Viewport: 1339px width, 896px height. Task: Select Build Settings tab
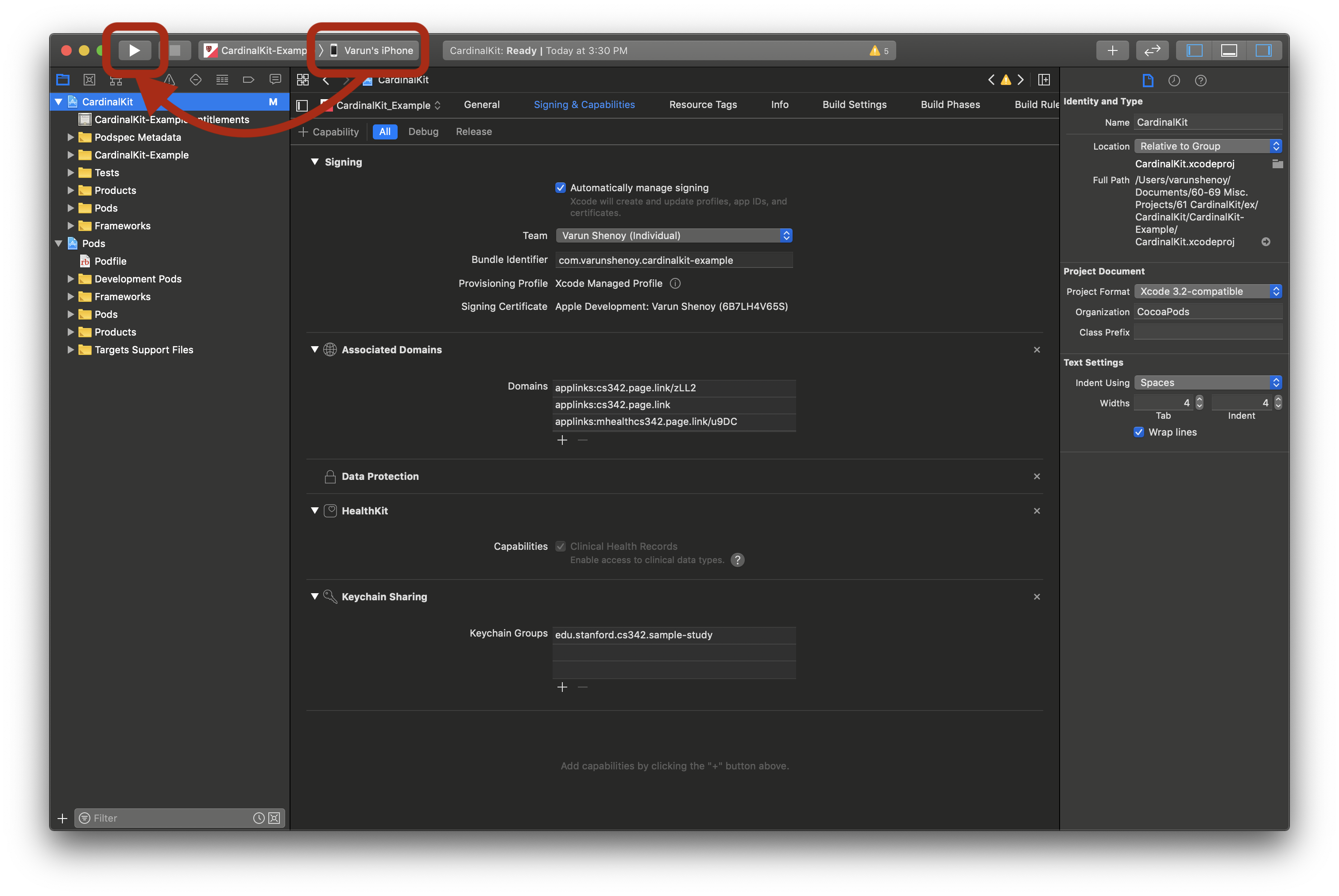854,104
